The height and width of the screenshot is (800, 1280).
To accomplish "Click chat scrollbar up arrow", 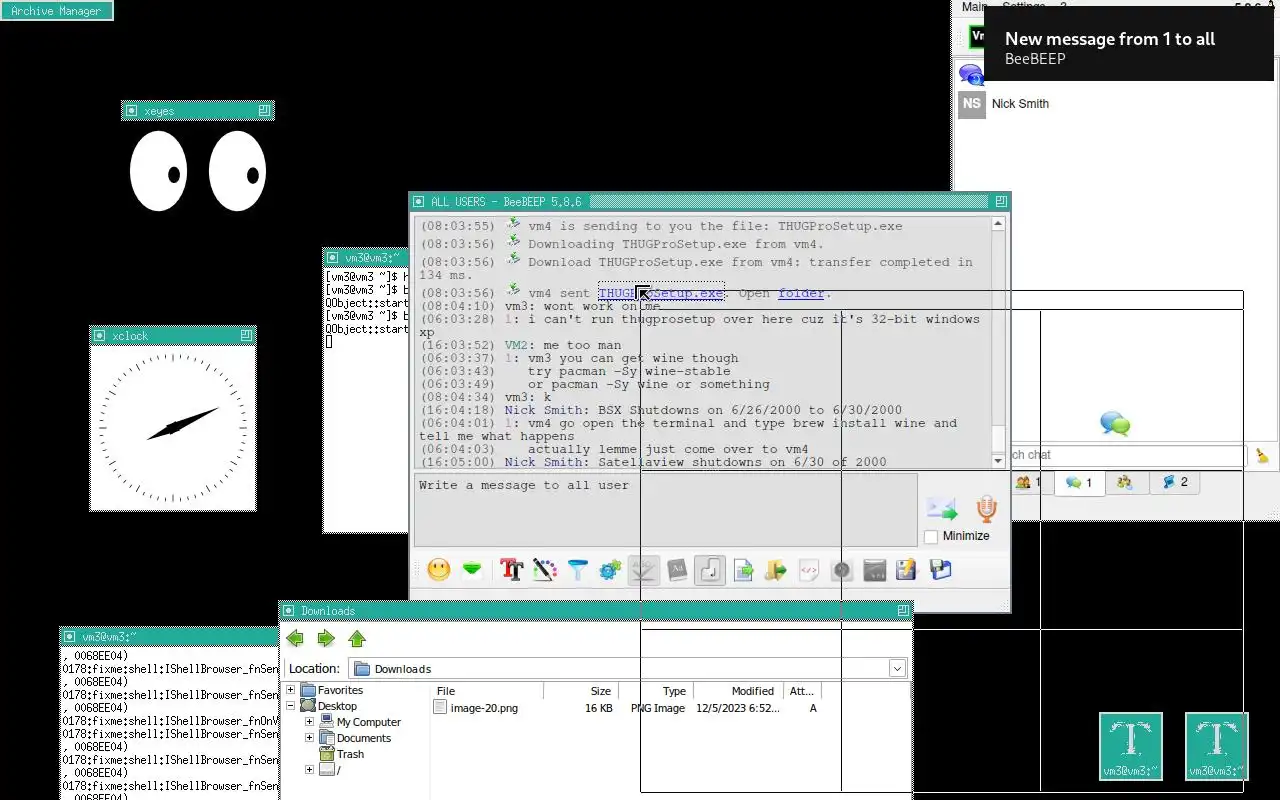I will 998,225.
